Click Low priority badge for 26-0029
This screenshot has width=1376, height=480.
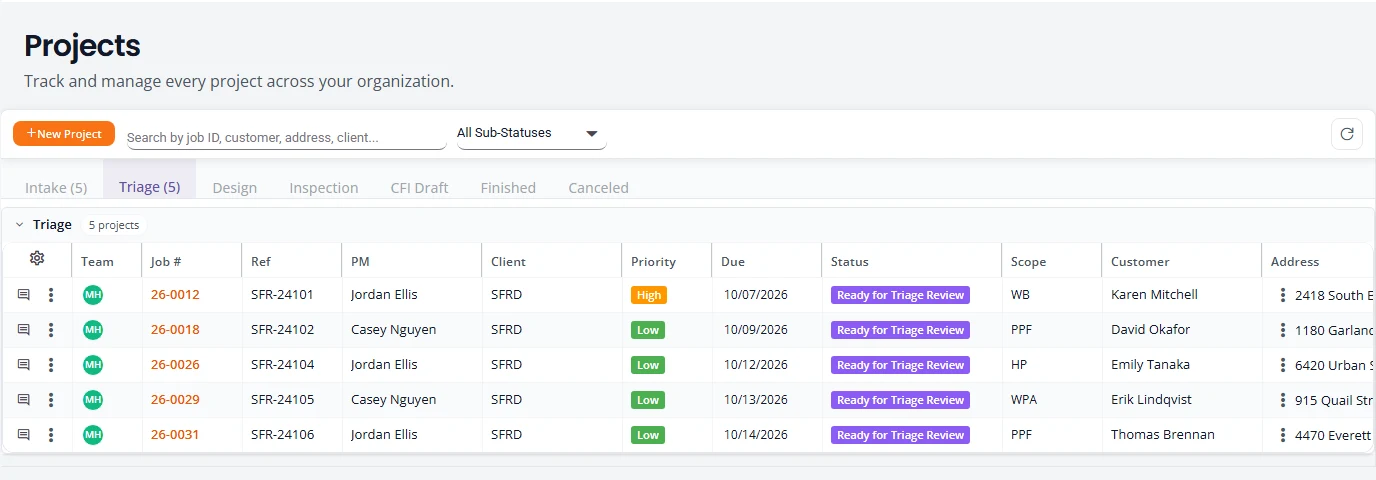click(648, 400)
